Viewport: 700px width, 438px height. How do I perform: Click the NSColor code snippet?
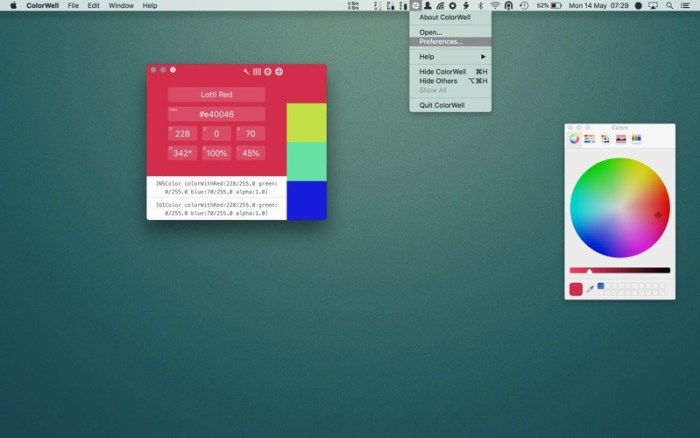tap(217, 187)
